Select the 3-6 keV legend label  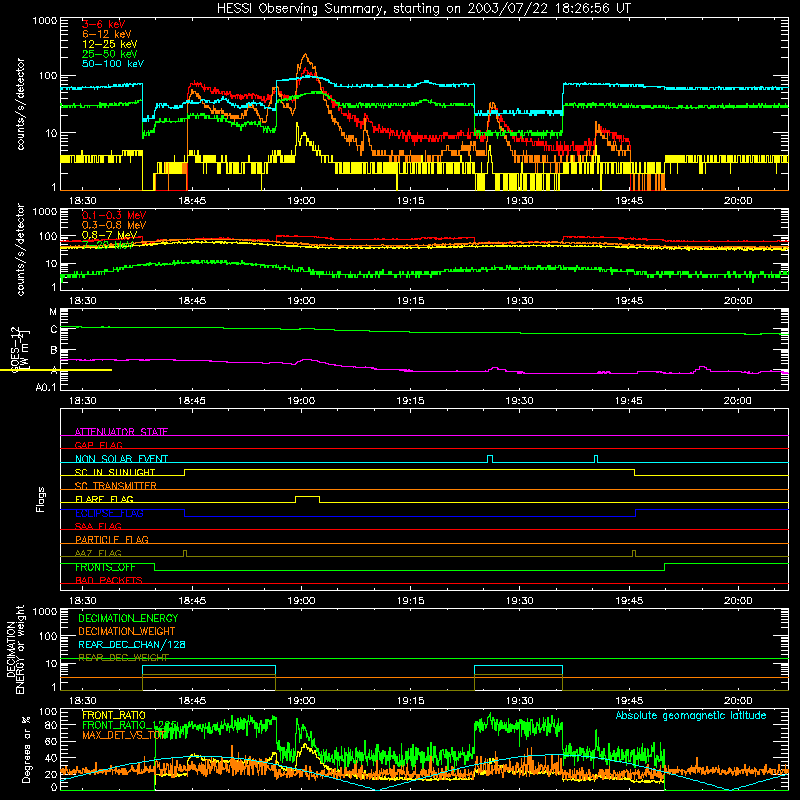[103, 24]
